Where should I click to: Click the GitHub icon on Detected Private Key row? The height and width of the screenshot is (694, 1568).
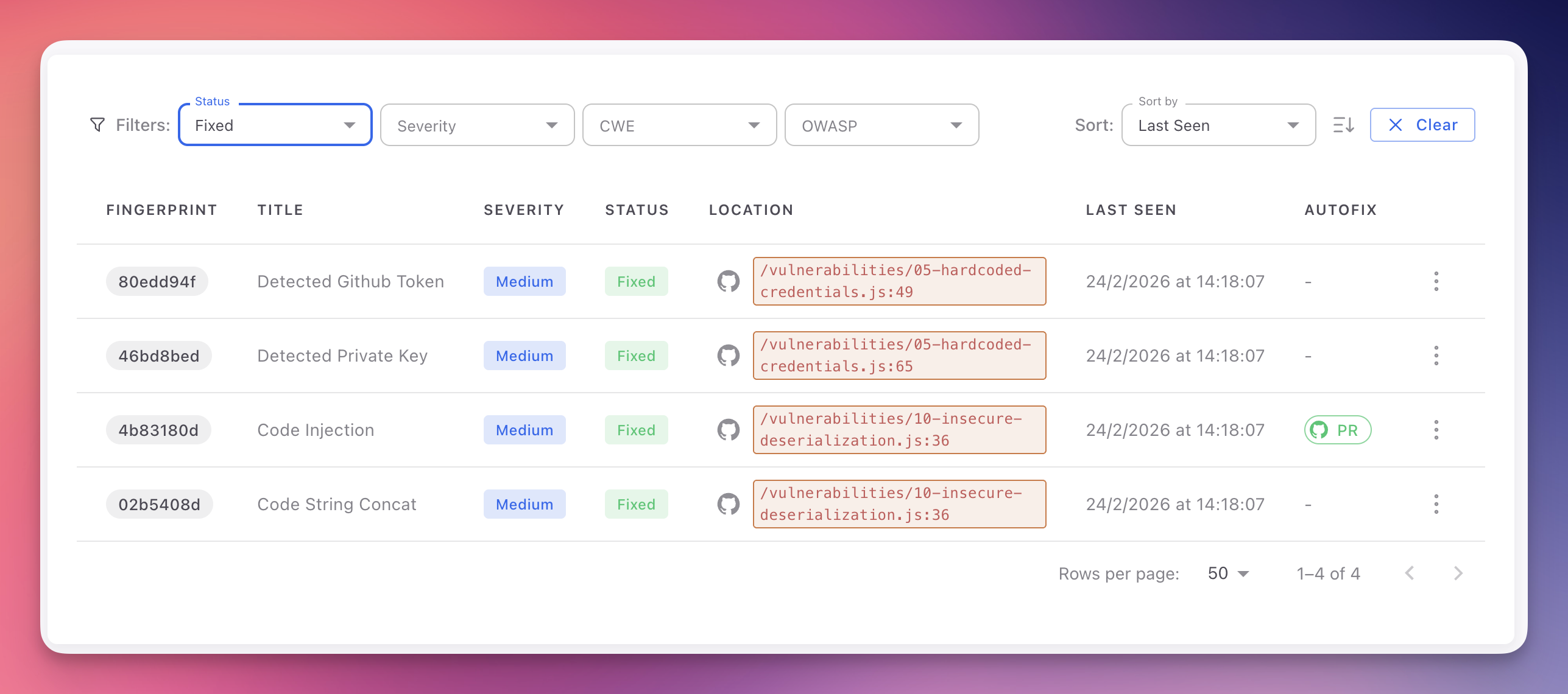[x=729, y=356]
